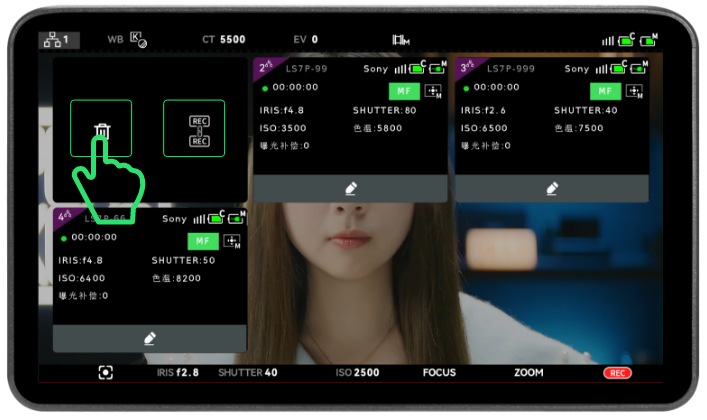Tap the top center gimbal mode icon
Viewport: 707px width, 420px height.
(401, 40)
